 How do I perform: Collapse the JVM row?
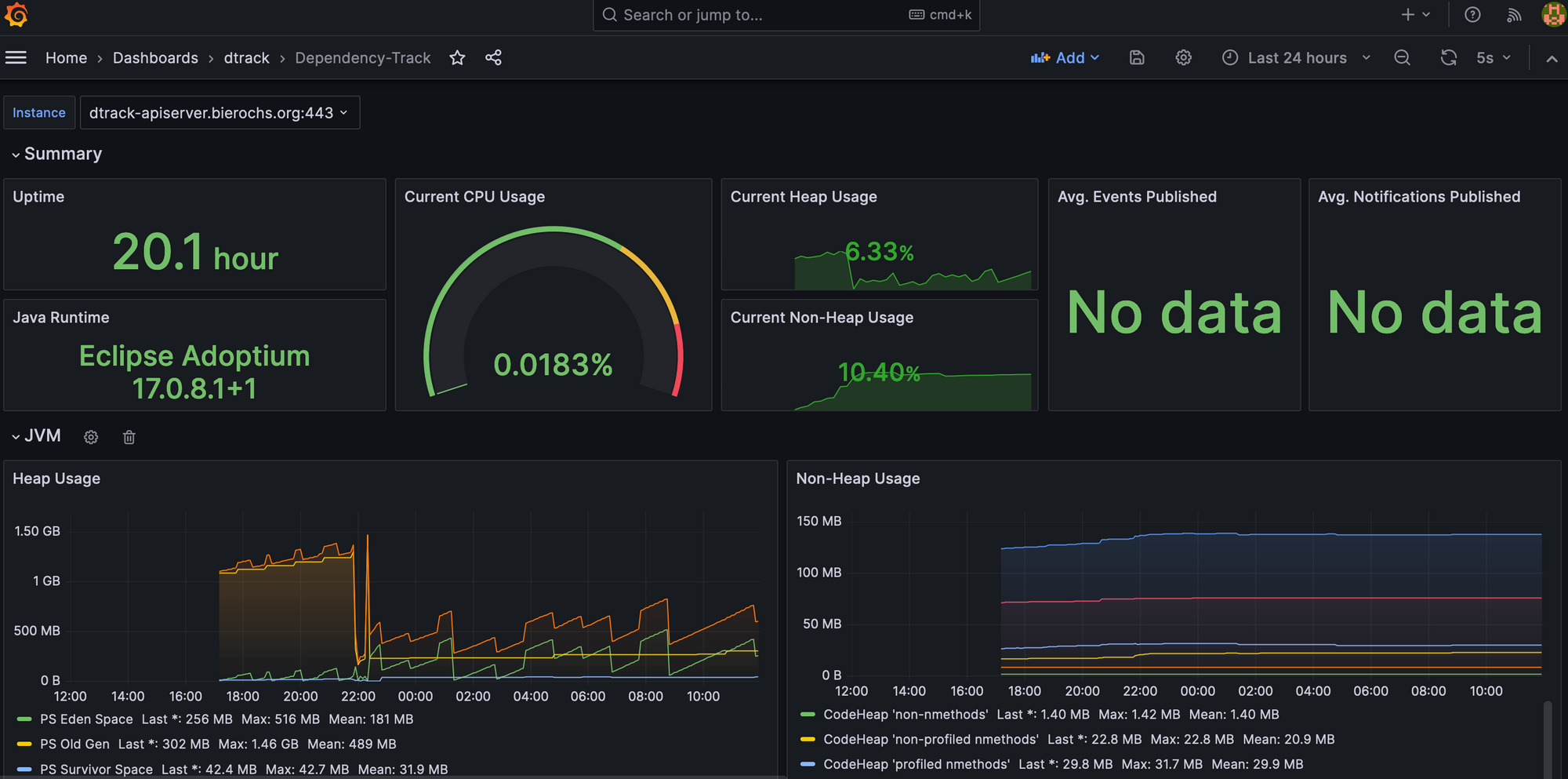(x=36, y=436)
